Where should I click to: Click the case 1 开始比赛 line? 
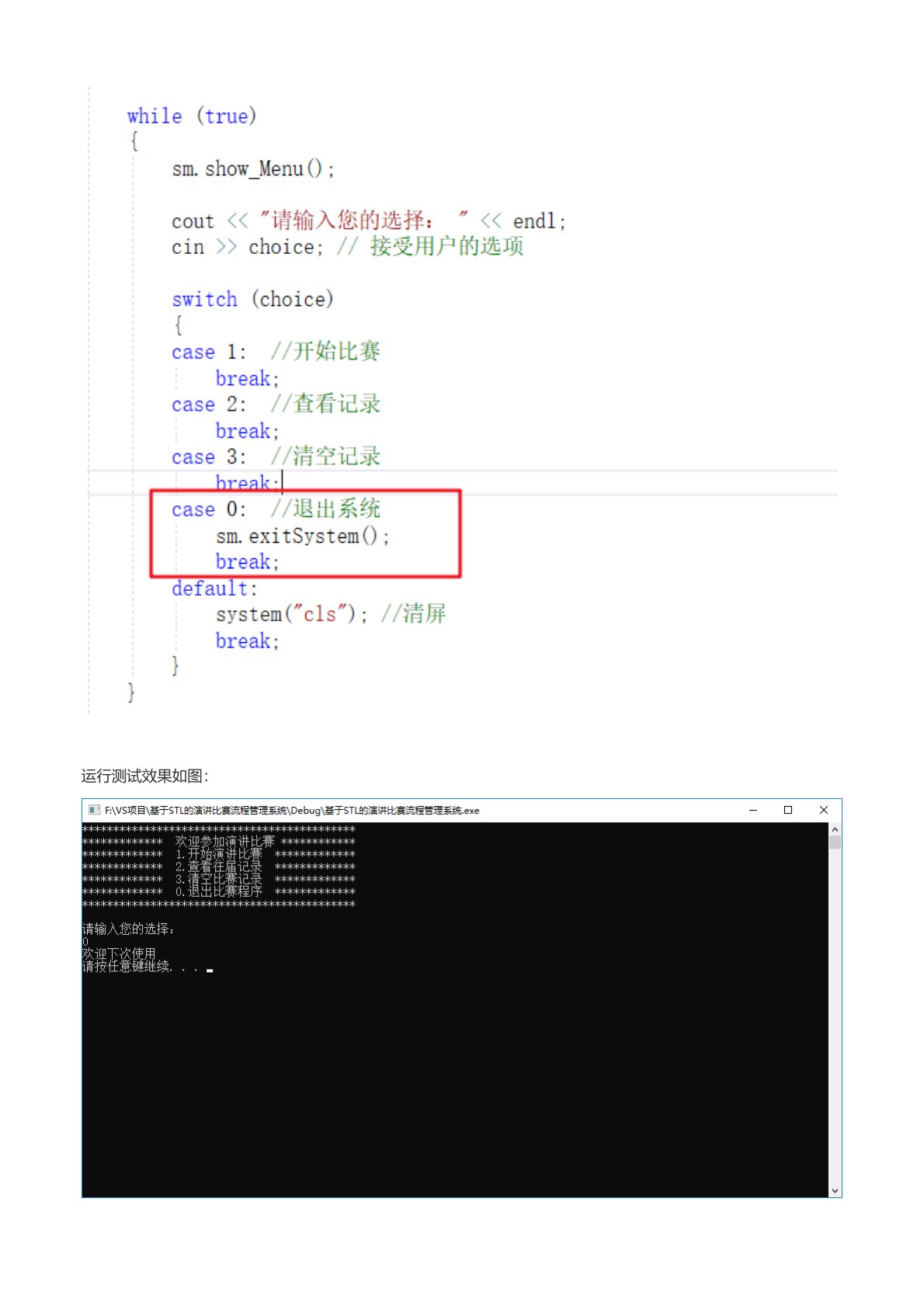point(276,352)
